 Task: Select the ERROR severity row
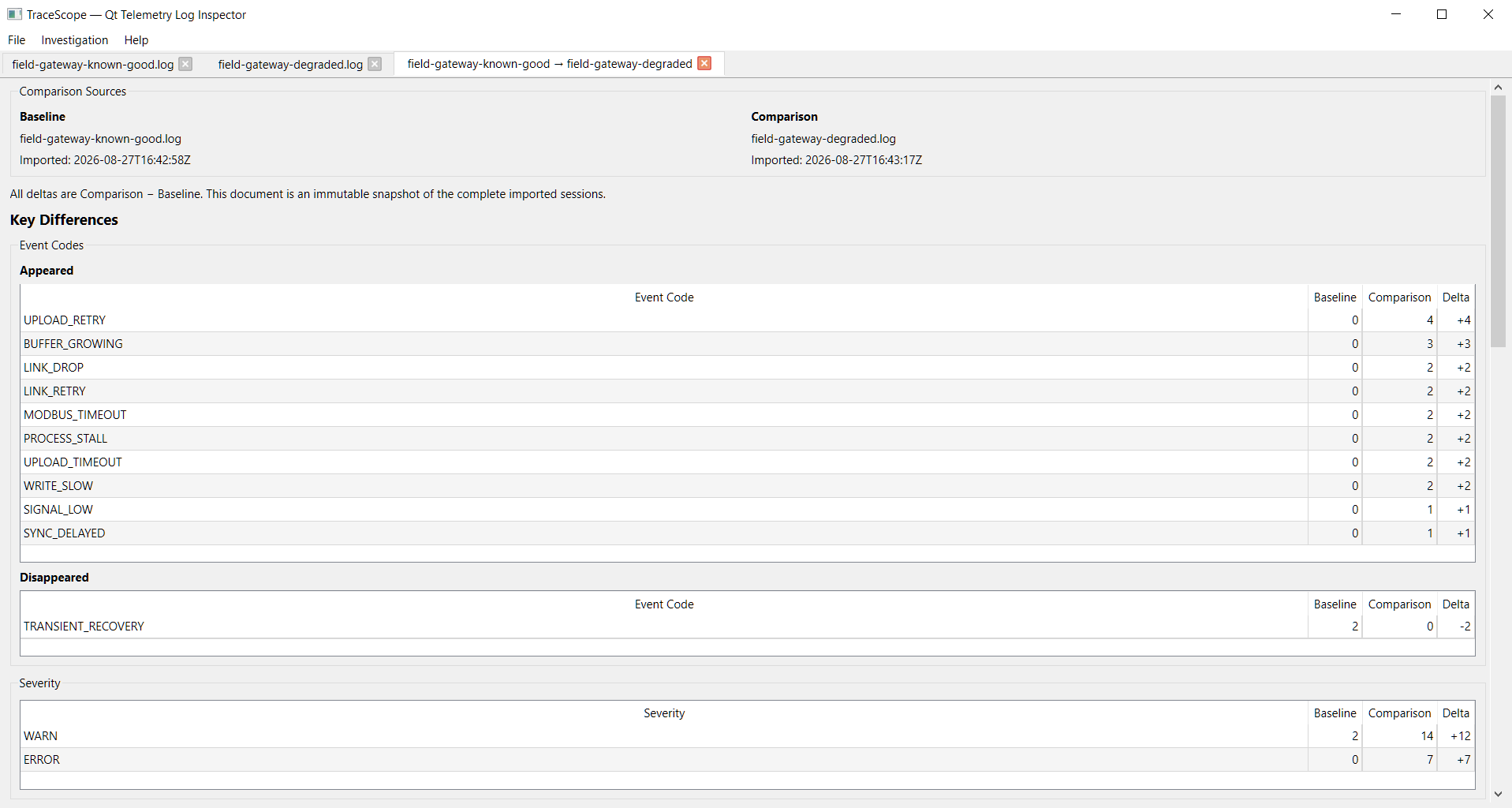tap(747, 760)
